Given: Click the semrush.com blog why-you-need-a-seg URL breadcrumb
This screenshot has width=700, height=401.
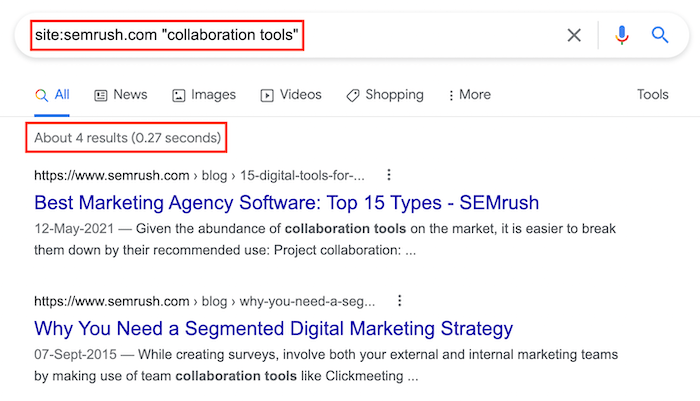Looking at the screenshot, I should (x=204, y=301).
